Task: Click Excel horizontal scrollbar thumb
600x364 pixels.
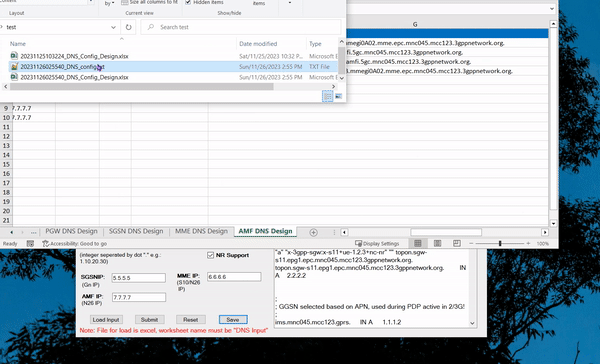Action: (446, 232)
